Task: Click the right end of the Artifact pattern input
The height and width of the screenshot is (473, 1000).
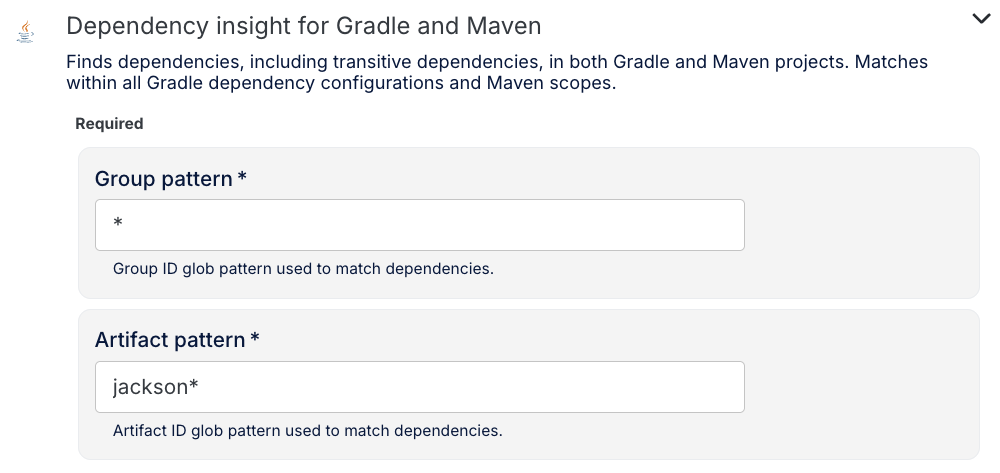Action: (x=725, y=387)
